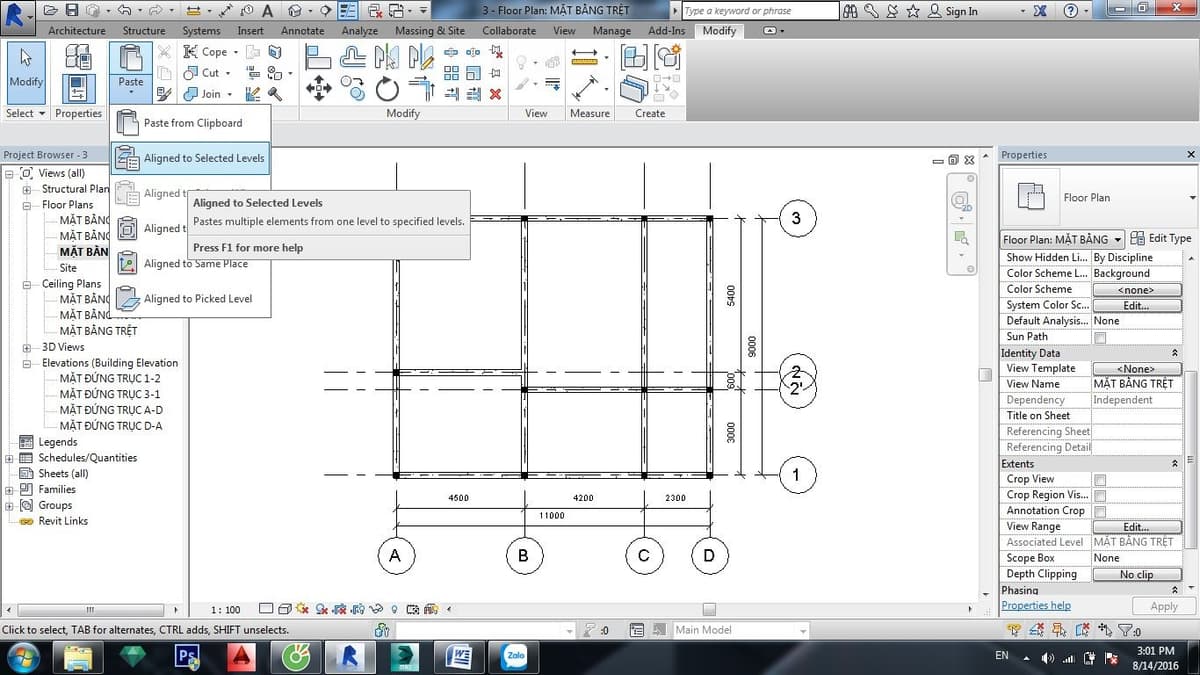Select Mirror - Pick Axis tool
This screenshot has height=675, width=1200.
click(x=386, y=57)
